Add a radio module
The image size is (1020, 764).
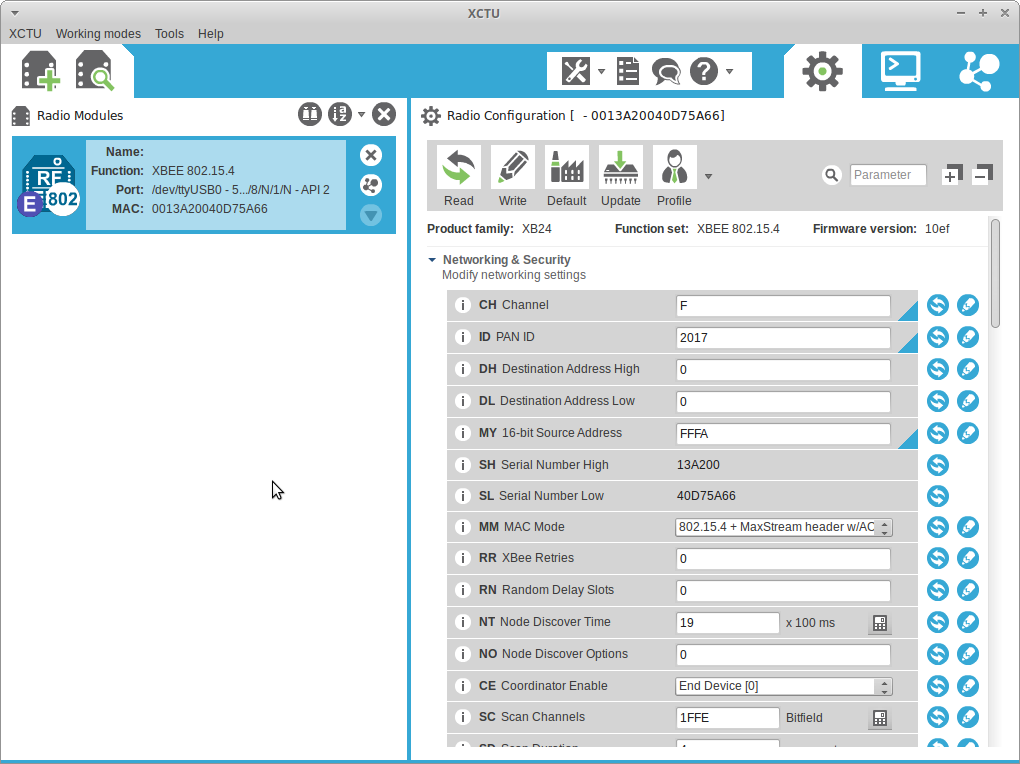pos(40,71)
